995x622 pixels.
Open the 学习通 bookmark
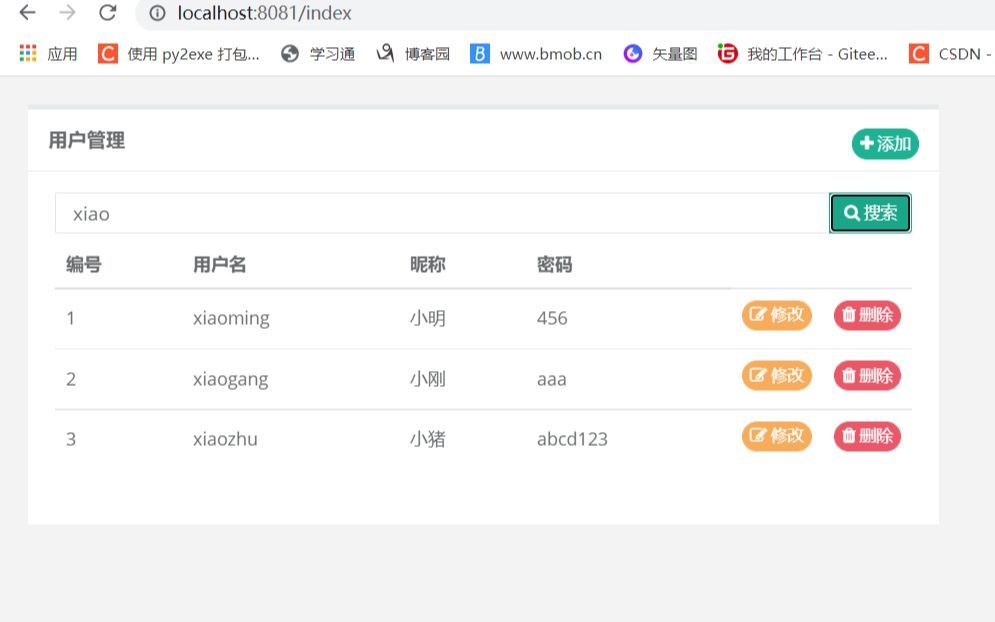[x=318, y=54]
